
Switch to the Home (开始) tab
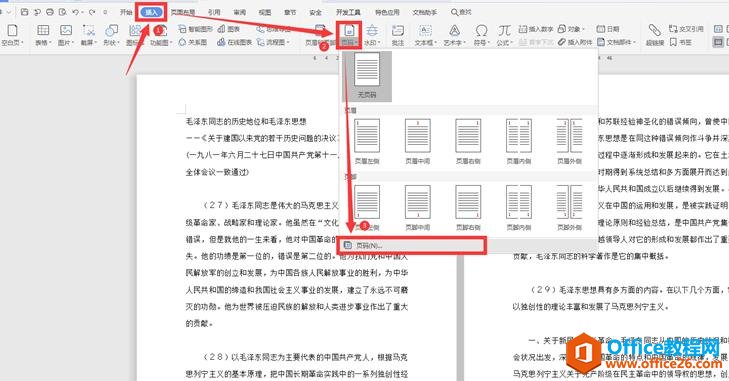(126, 12)
